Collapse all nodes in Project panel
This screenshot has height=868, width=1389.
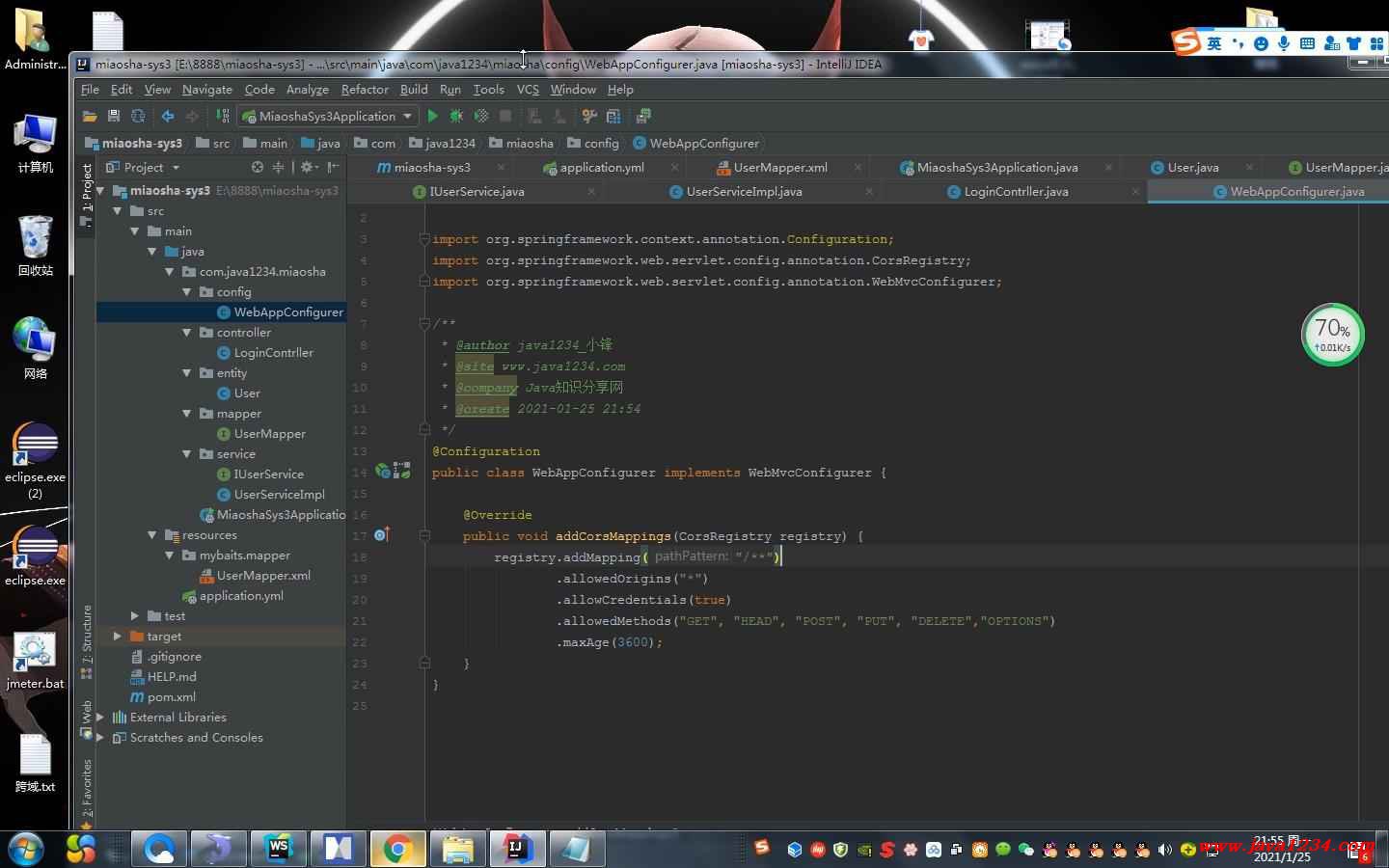click(x=278, y=167)
